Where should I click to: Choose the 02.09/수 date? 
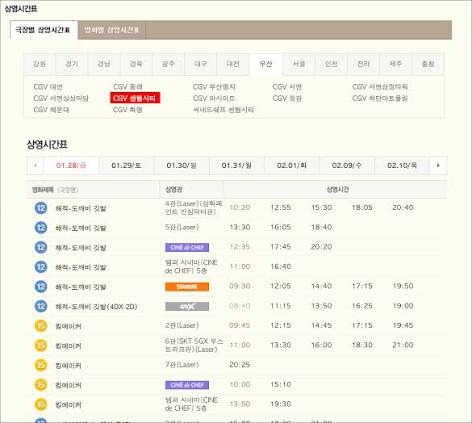tap(347, 165)
